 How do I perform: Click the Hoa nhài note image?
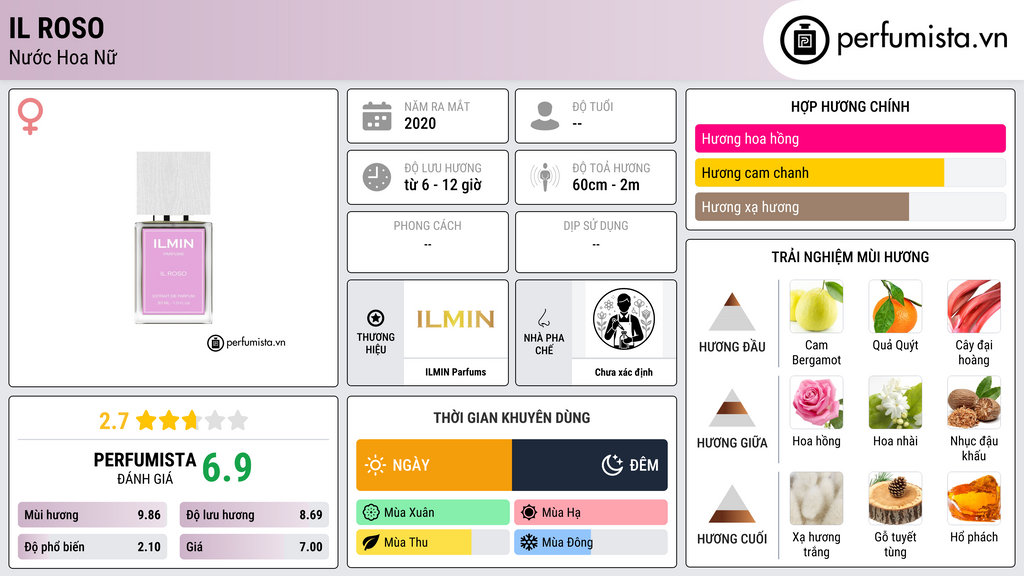(x=895, y=403)
